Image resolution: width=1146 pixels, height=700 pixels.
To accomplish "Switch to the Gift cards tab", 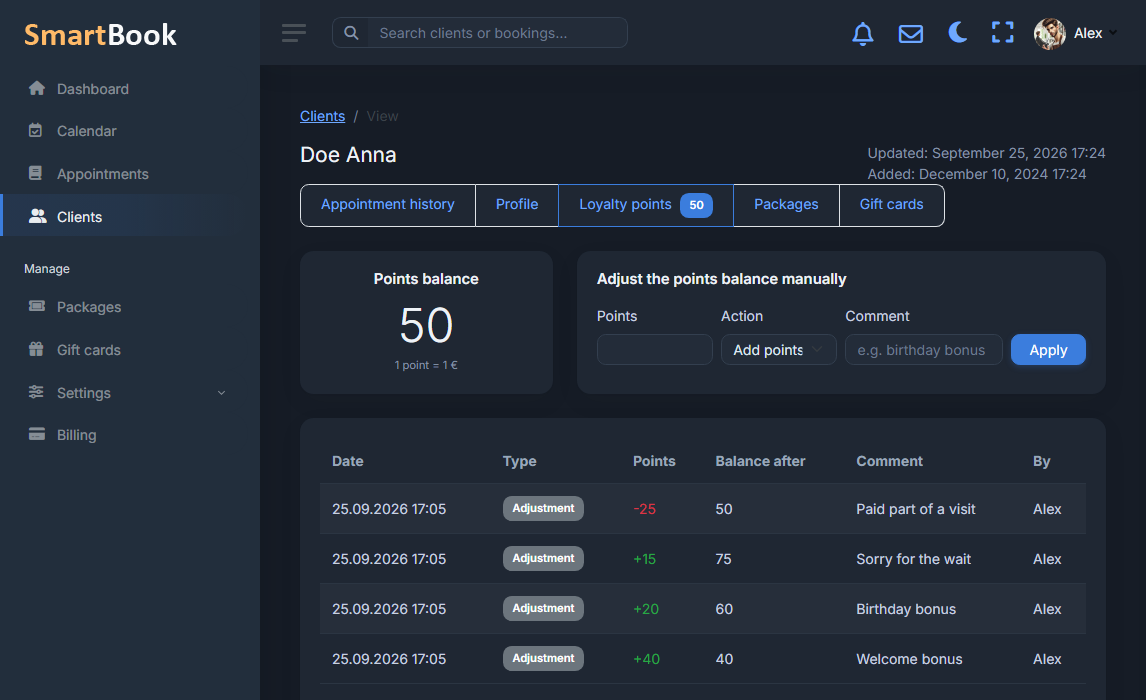I will pos(891,205).
